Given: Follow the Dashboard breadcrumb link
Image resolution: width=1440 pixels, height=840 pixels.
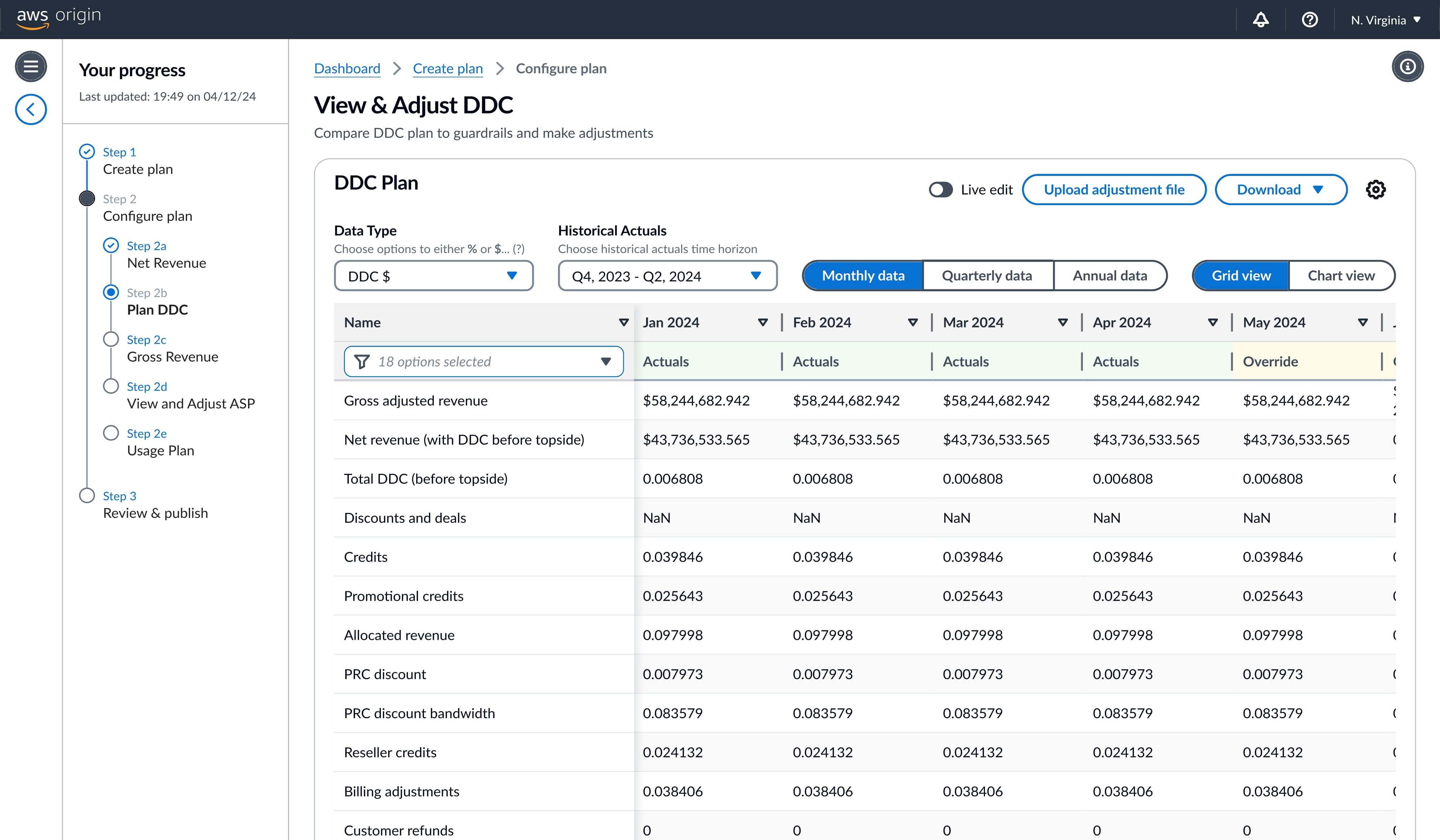Looking at the screenshot, I should tap(347, 69).
